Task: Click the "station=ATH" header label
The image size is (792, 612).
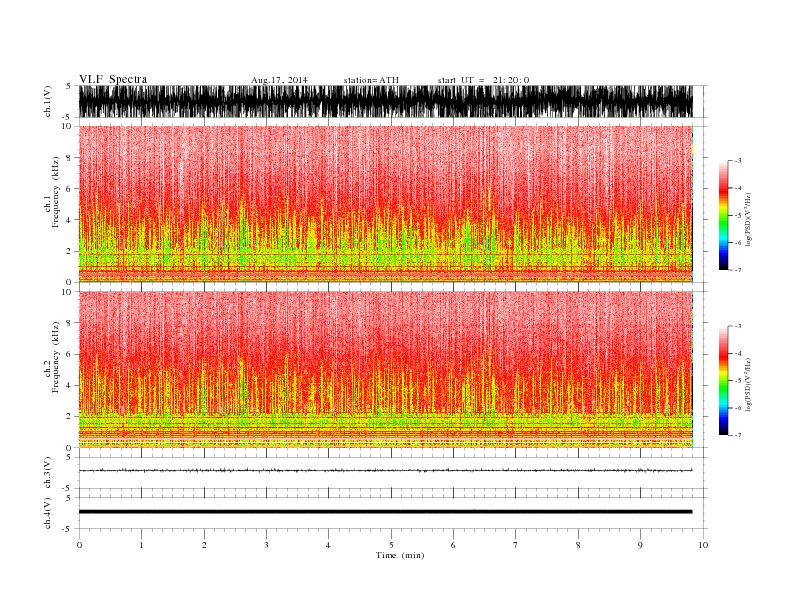Action: [x=371, y=80]
